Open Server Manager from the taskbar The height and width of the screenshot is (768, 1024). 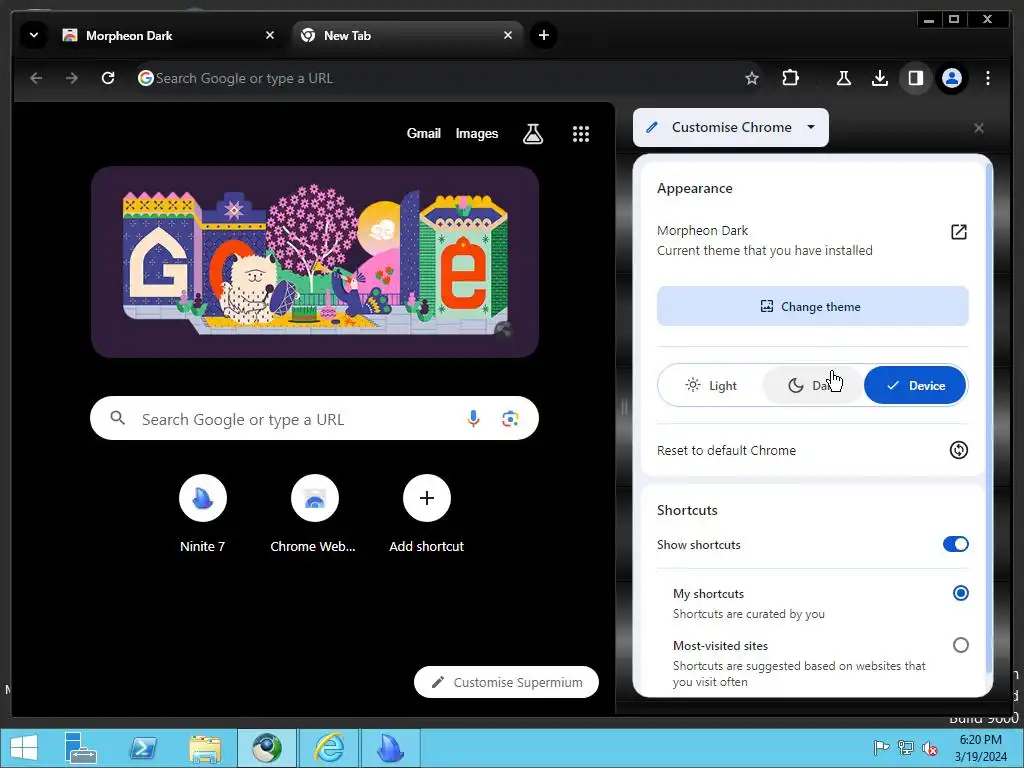point(80,748)
